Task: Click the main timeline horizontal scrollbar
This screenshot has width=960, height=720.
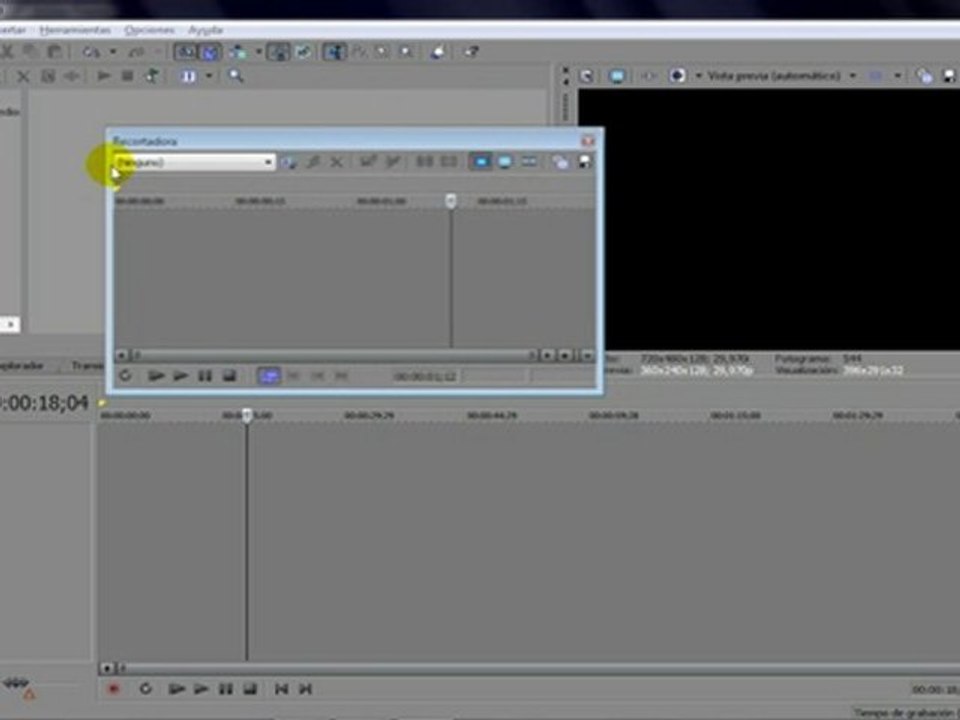Action: 536,668
